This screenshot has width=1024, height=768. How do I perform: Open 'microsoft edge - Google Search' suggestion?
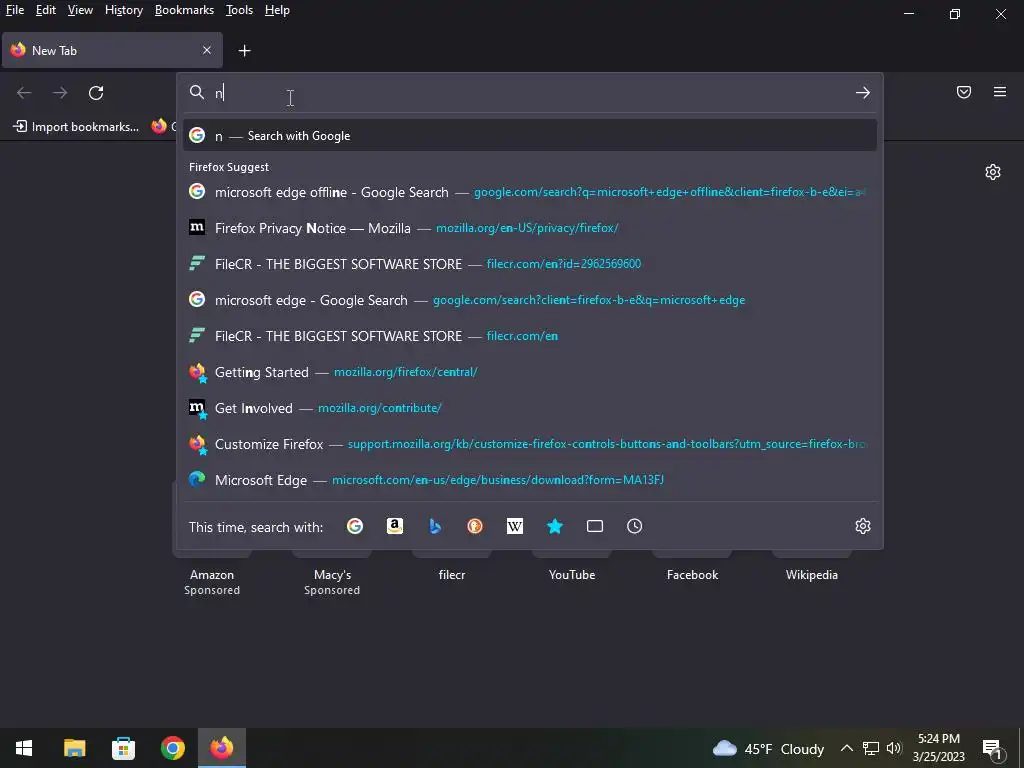coord(530,300)
